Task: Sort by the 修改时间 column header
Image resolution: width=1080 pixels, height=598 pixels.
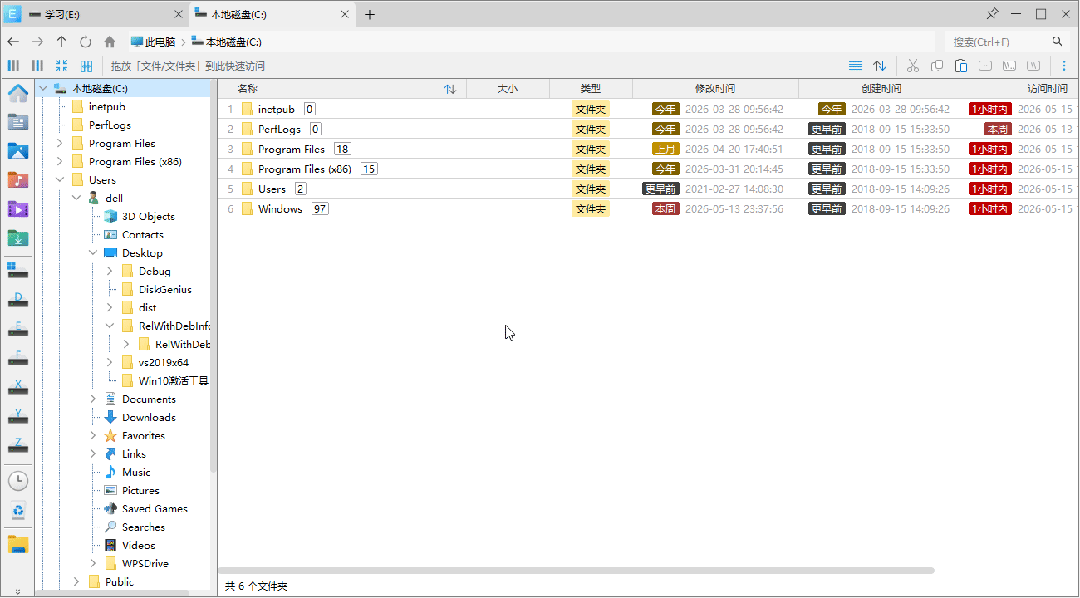Action: click(x=715, y=89)
